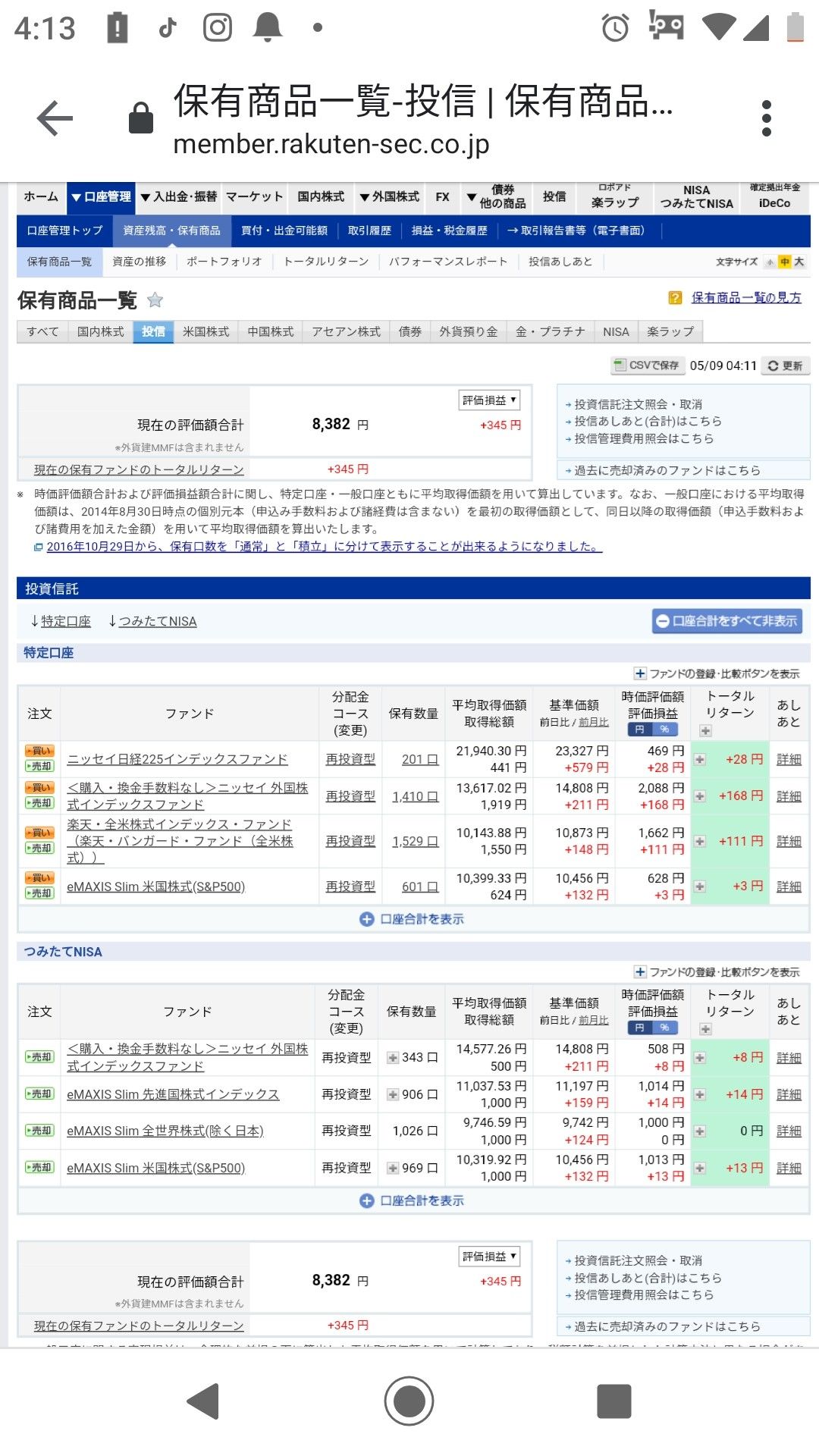Open 詳細 for eMAXIS Slim 先進国株式インデックス
This screenshot has width=819, height=1456.
789,1094
